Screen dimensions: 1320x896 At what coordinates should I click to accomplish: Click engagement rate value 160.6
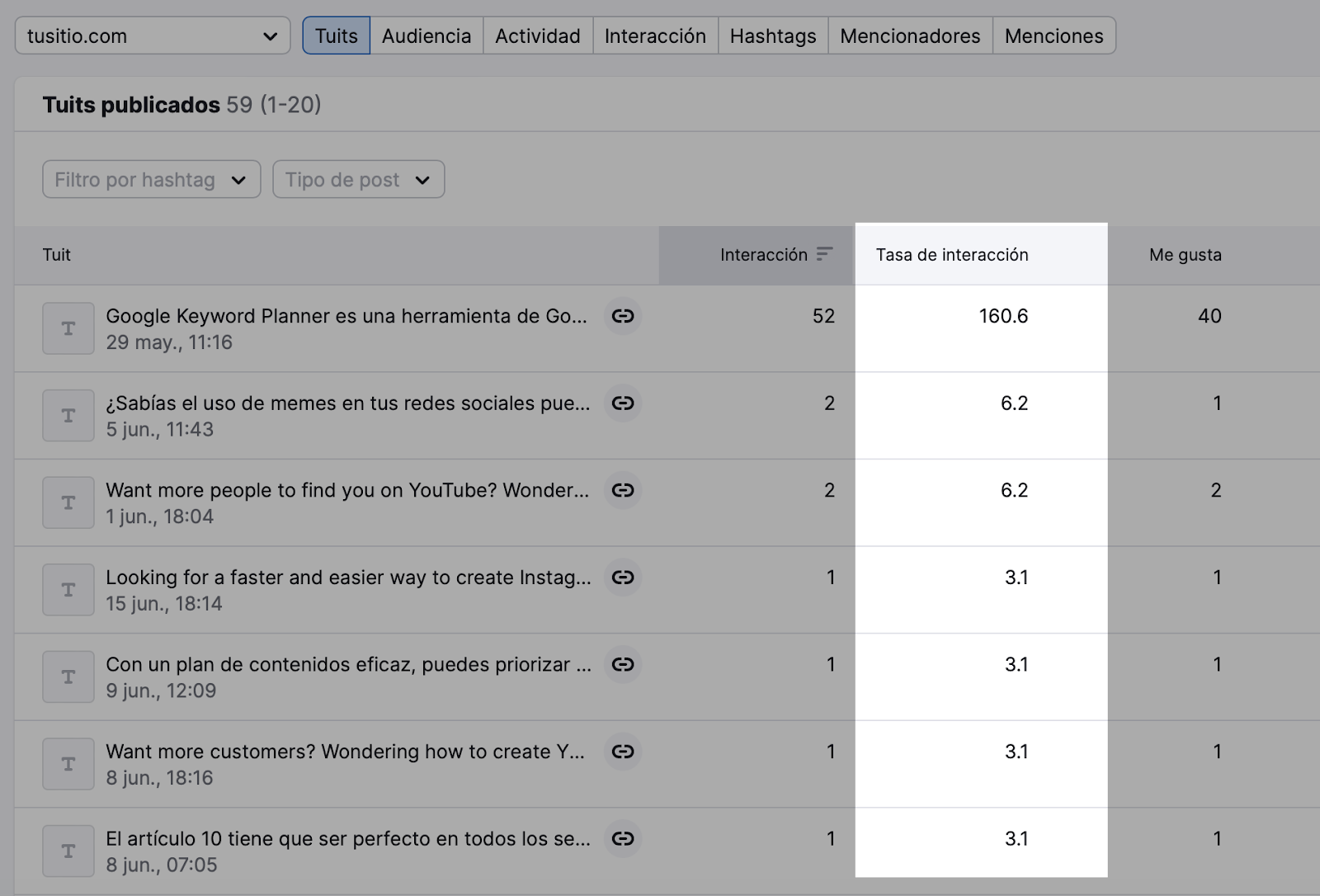coord(1003,316)
